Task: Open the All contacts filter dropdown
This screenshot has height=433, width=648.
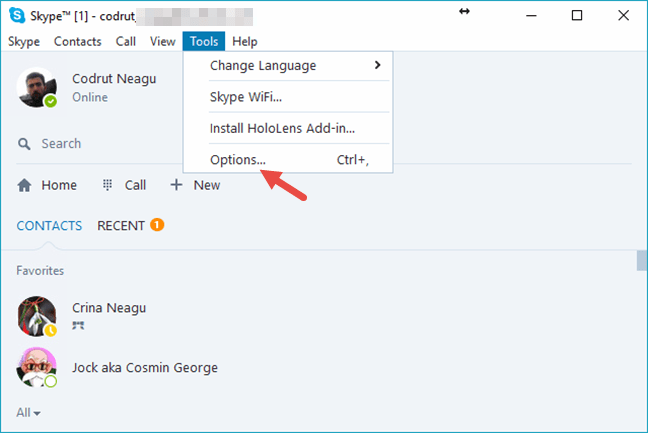Action: pos(28,412)
